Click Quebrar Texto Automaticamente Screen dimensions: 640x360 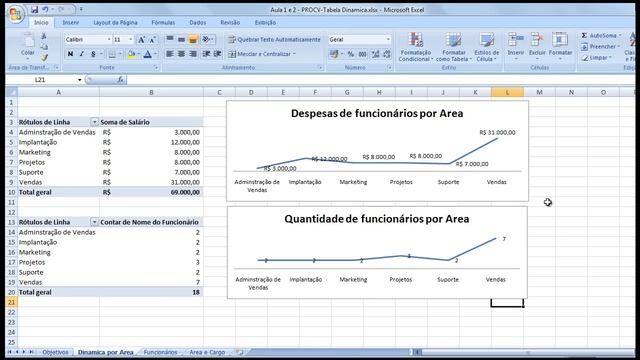pyautogui.click(x=274, y=40)
